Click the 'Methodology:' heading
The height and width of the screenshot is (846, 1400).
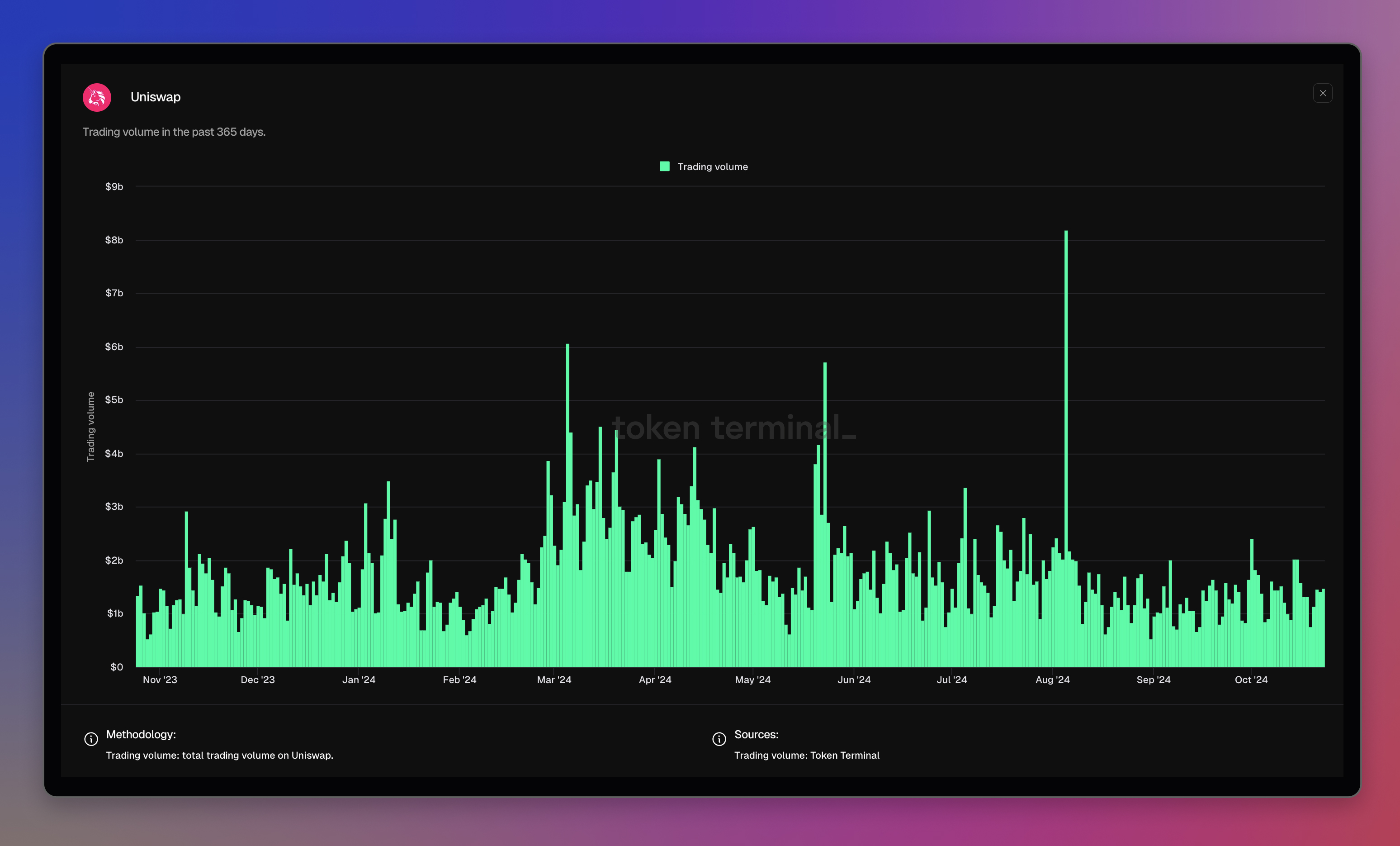pos(141,735)
